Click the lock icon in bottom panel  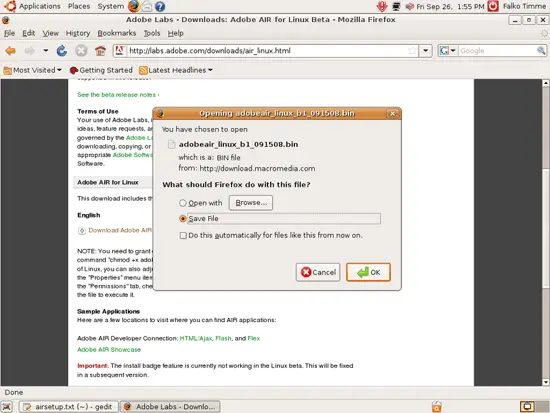coord(437,406)
